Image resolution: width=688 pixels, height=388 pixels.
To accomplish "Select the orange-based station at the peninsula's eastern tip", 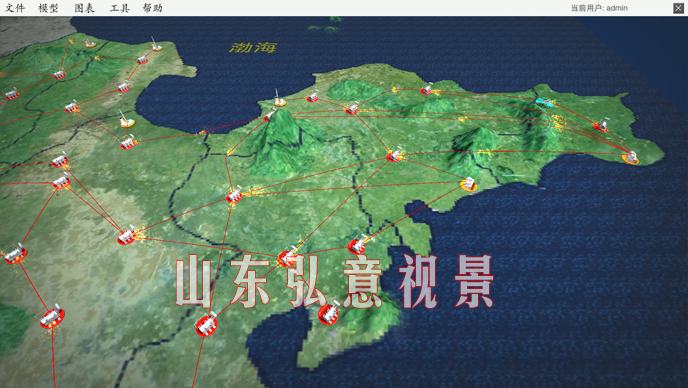I will pos(631,158).
